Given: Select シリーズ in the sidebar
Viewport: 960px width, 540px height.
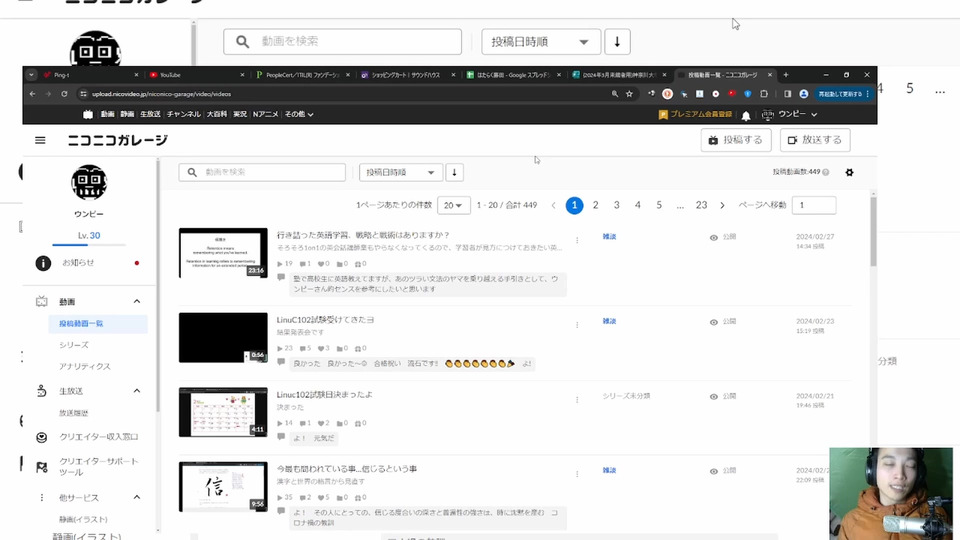Looking at the screenshot, I should [x=74, y=345].
